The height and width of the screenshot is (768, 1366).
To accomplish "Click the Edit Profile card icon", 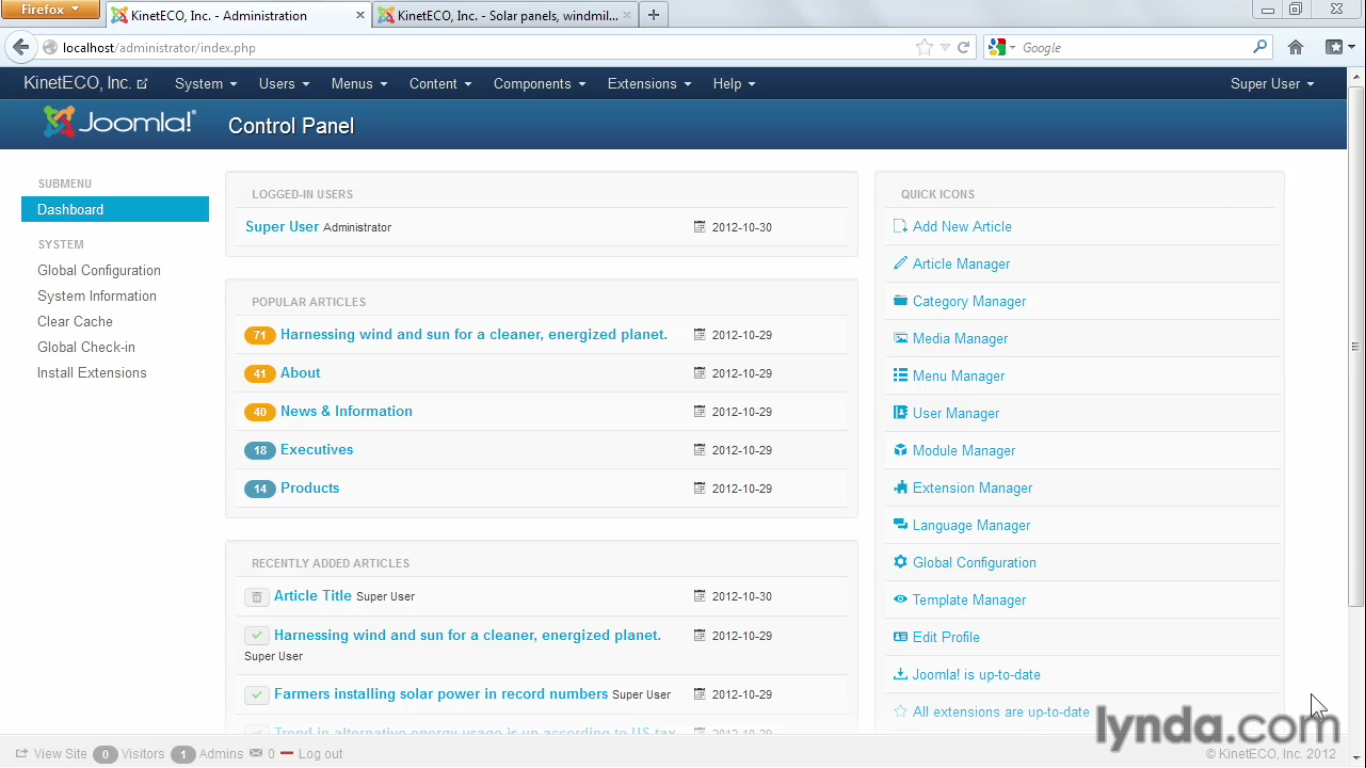I will (x=900, y=636).
